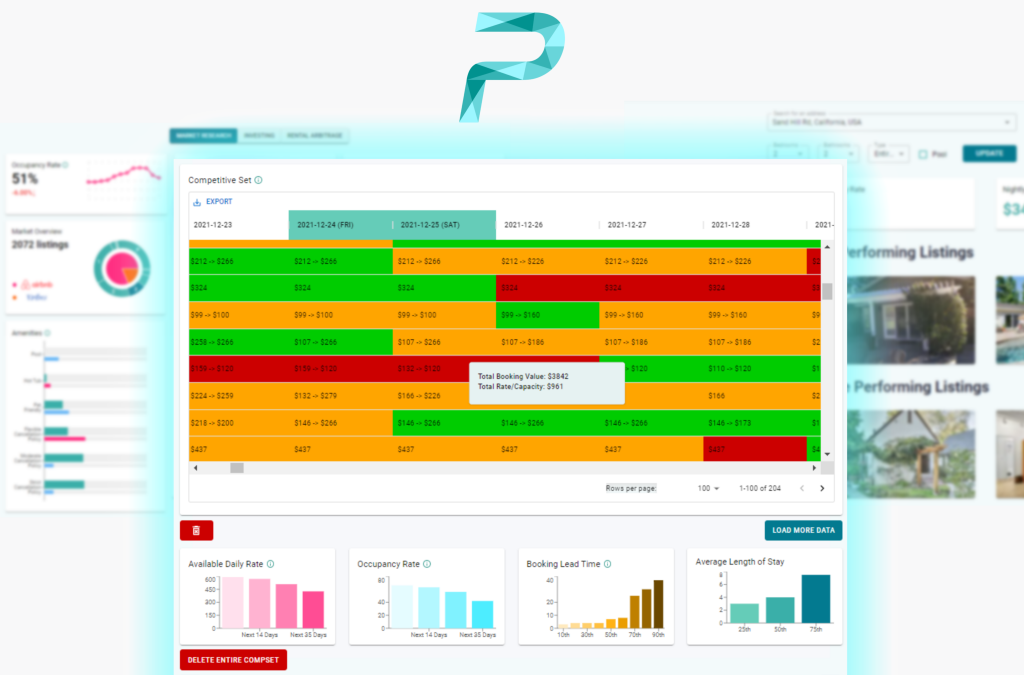Click the LOAD MORE DATA button
This screenshot has width=1024, height=675.
coord(803,530)
